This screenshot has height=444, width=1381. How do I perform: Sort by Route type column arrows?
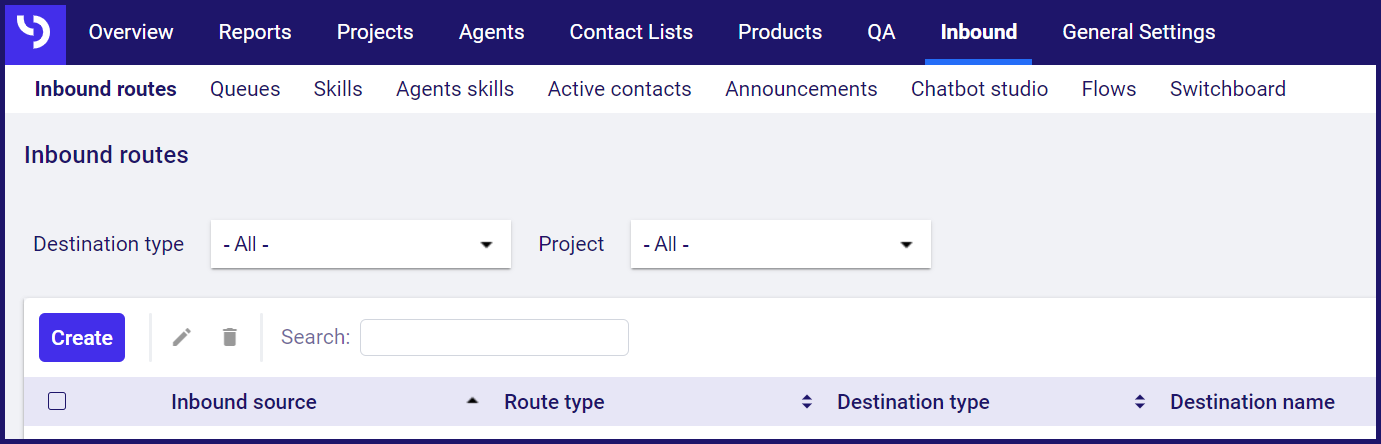pos(806,402)
